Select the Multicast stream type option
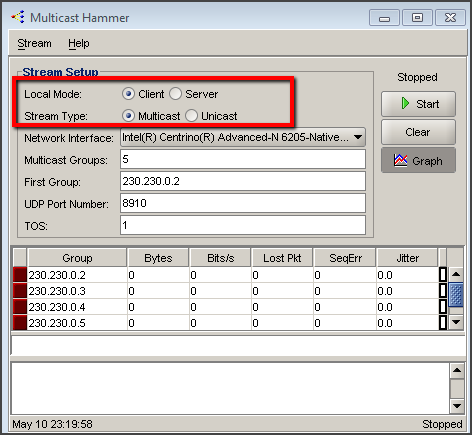This screenshot has height=435, width=472. click(128, 116)
